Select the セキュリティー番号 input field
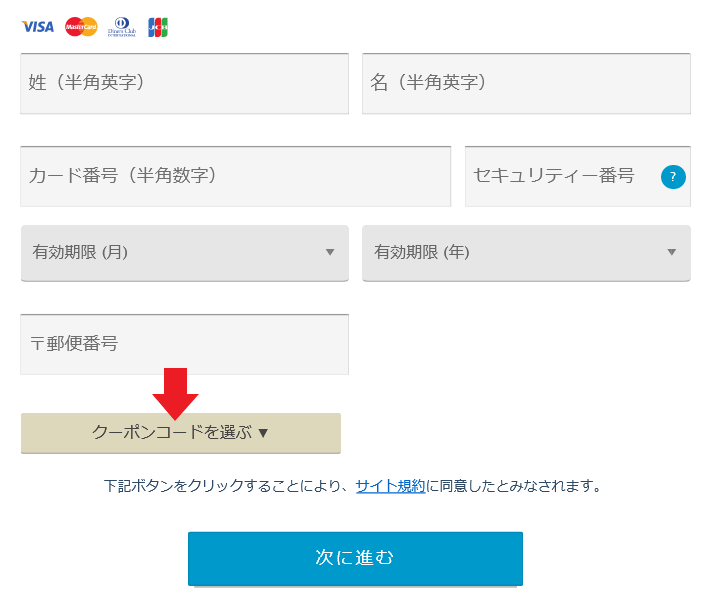The width and height of the screenshot is (710, 599). (x=560, y=176)
